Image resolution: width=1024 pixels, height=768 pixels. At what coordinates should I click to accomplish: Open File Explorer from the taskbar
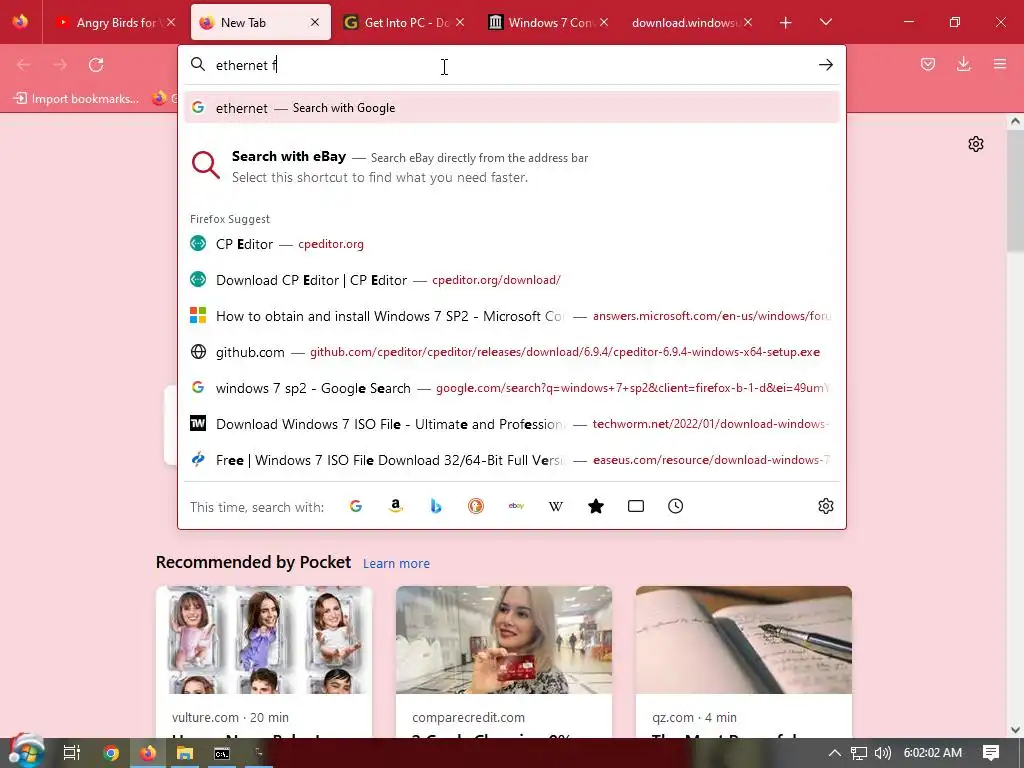(185, 753)
